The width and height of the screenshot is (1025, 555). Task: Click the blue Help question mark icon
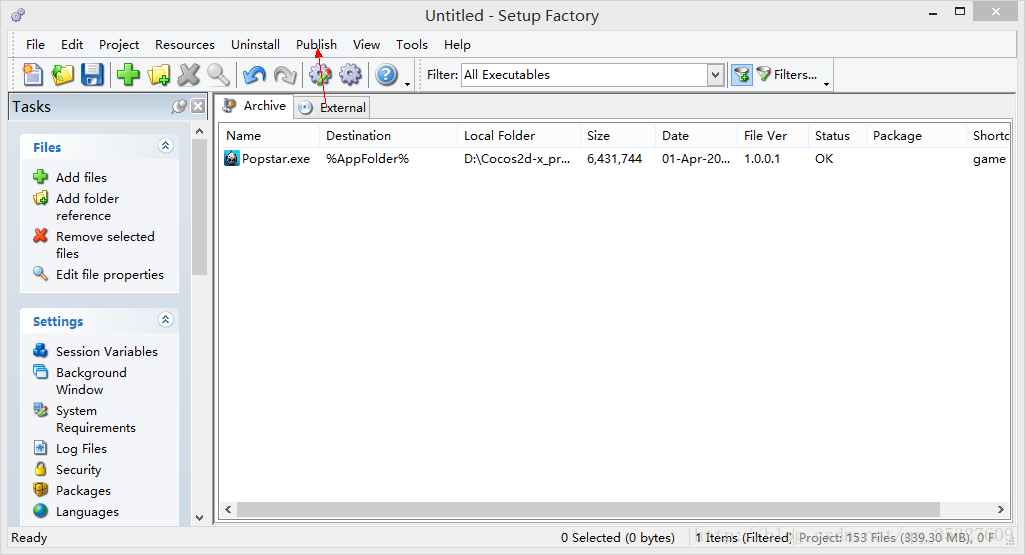point(386,75)
